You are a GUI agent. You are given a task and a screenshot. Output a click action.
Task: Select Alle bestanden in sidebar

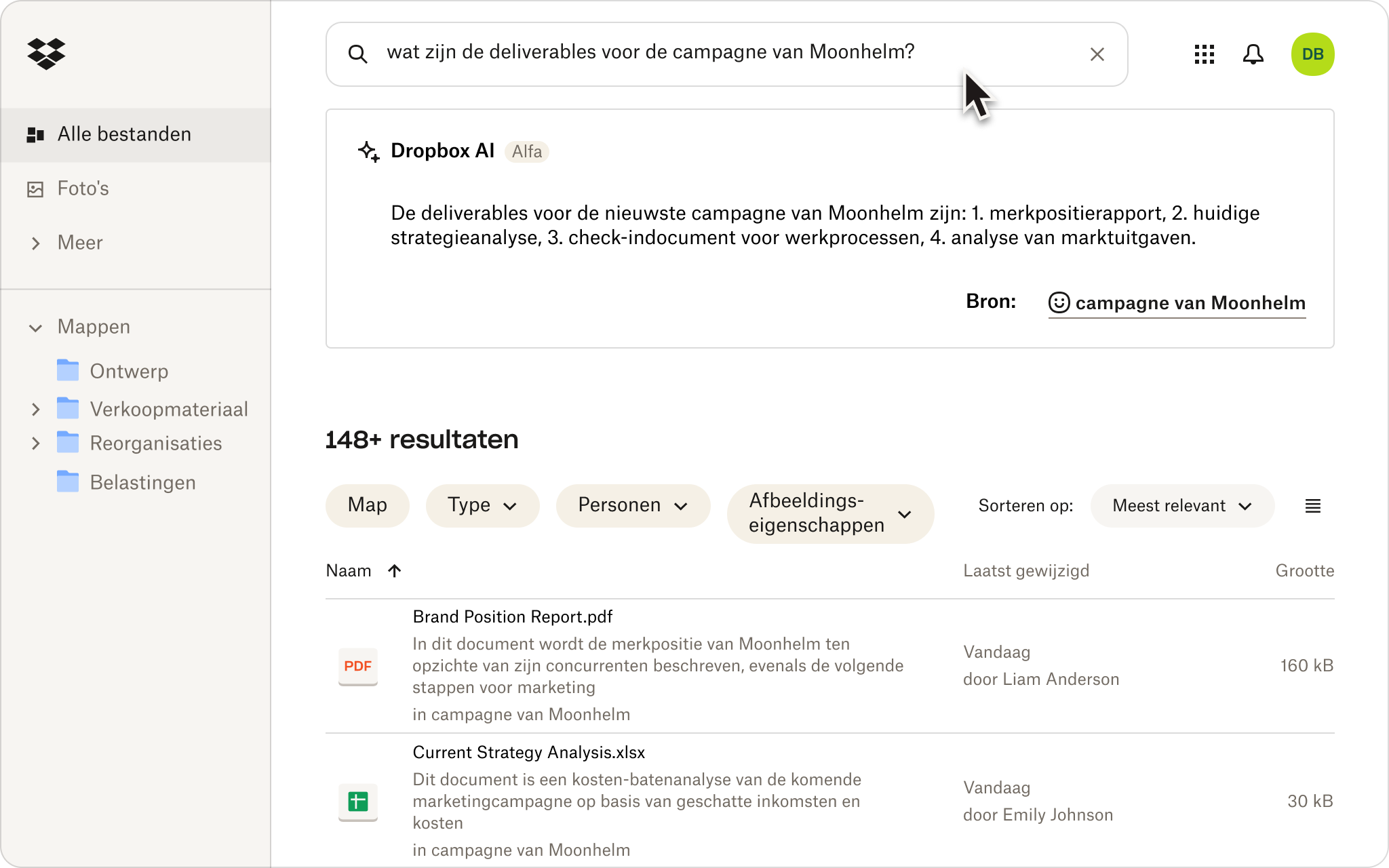(136, 134)
